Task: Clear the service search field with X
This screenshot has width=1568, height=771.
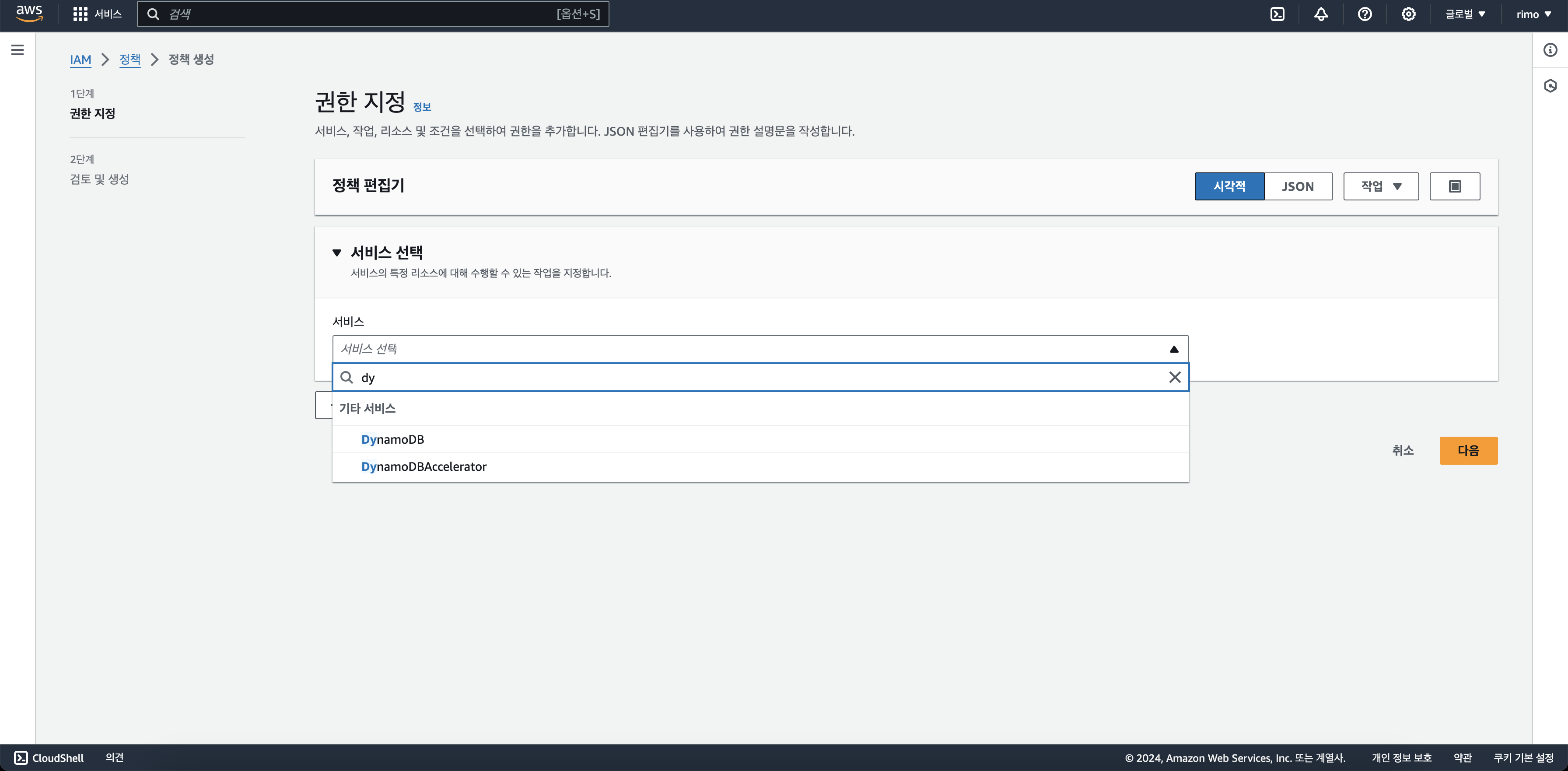Action: point(1175,378)
